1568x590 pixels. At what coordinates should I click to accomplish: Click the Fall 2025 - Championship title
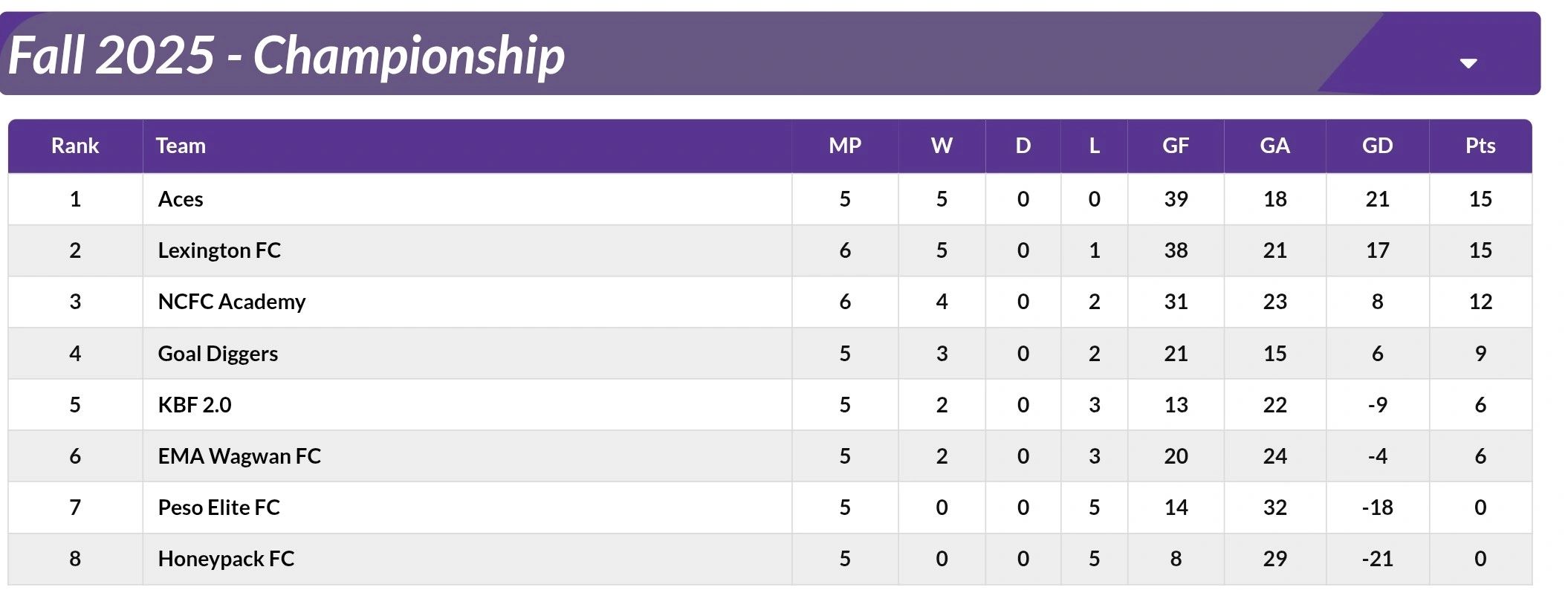click(x=286, y=56)
